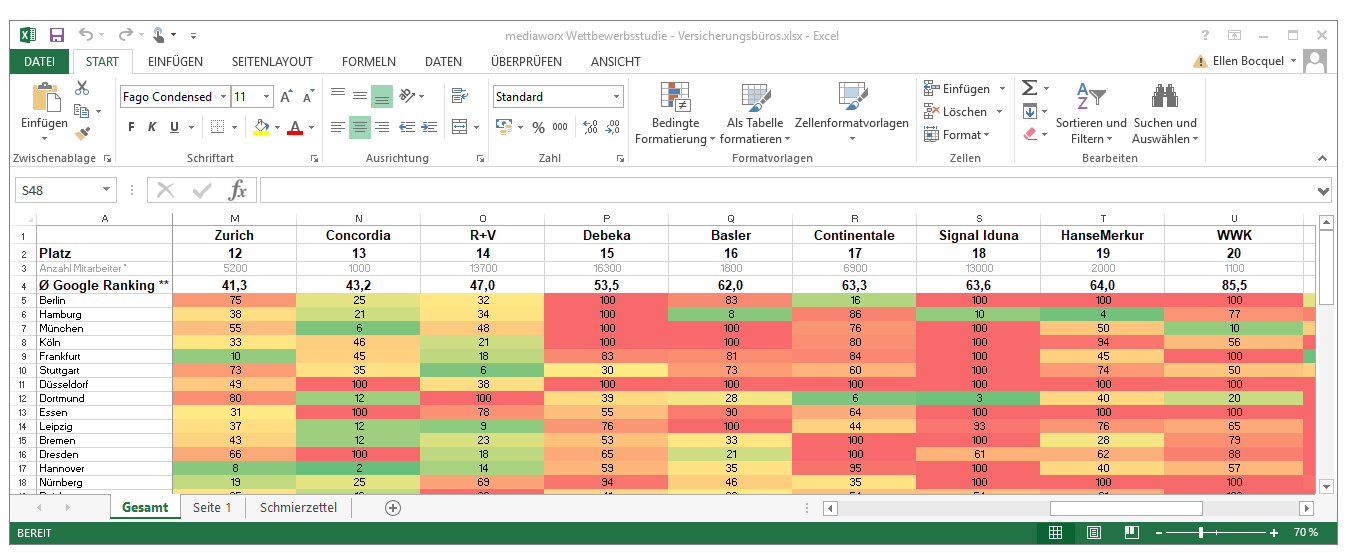Activate the Format Painter brush
The width and height of the screenshot is (1346, 553).
point(82,132)
